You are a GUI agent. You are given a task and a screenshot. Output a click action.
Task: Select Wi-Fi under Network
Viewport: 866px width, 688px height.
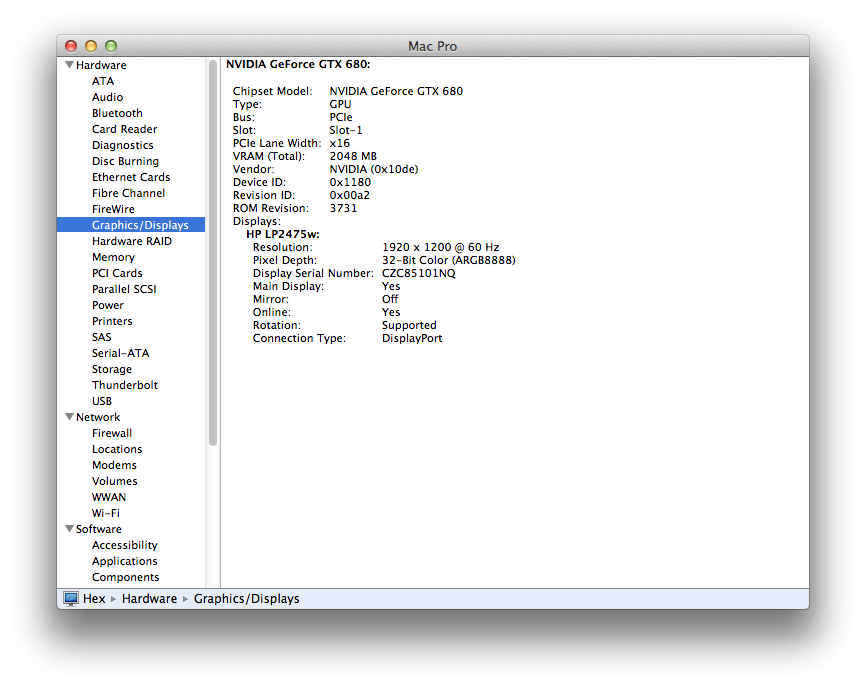[105, 514]
